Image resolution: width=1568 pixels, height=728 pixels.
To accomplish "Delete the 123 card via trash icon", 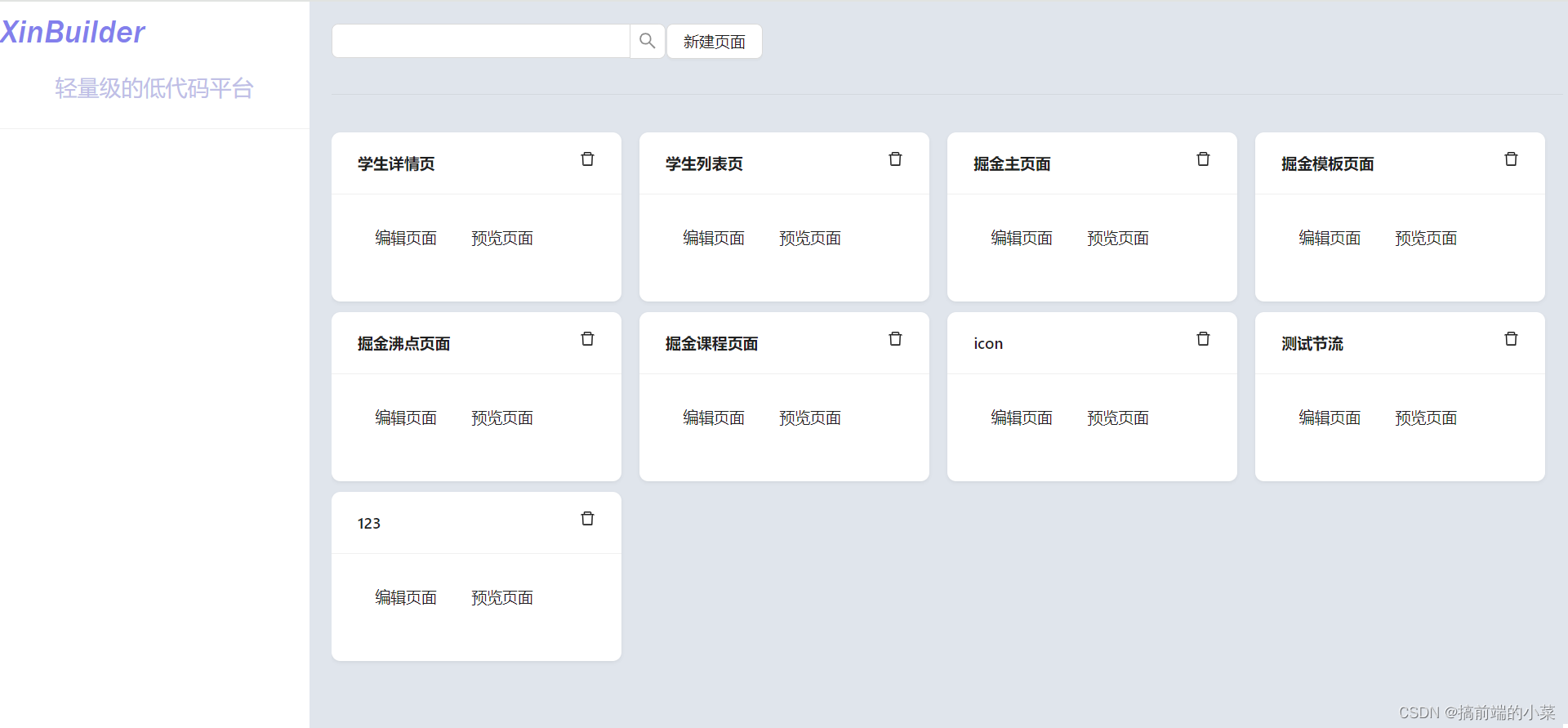I will click(x=587, y=519).
